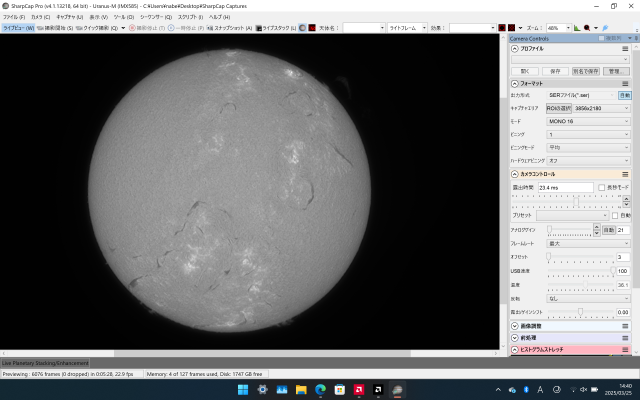Open Windows Start menu in taskbar
The image size is (640, 400).
[241, 389]
